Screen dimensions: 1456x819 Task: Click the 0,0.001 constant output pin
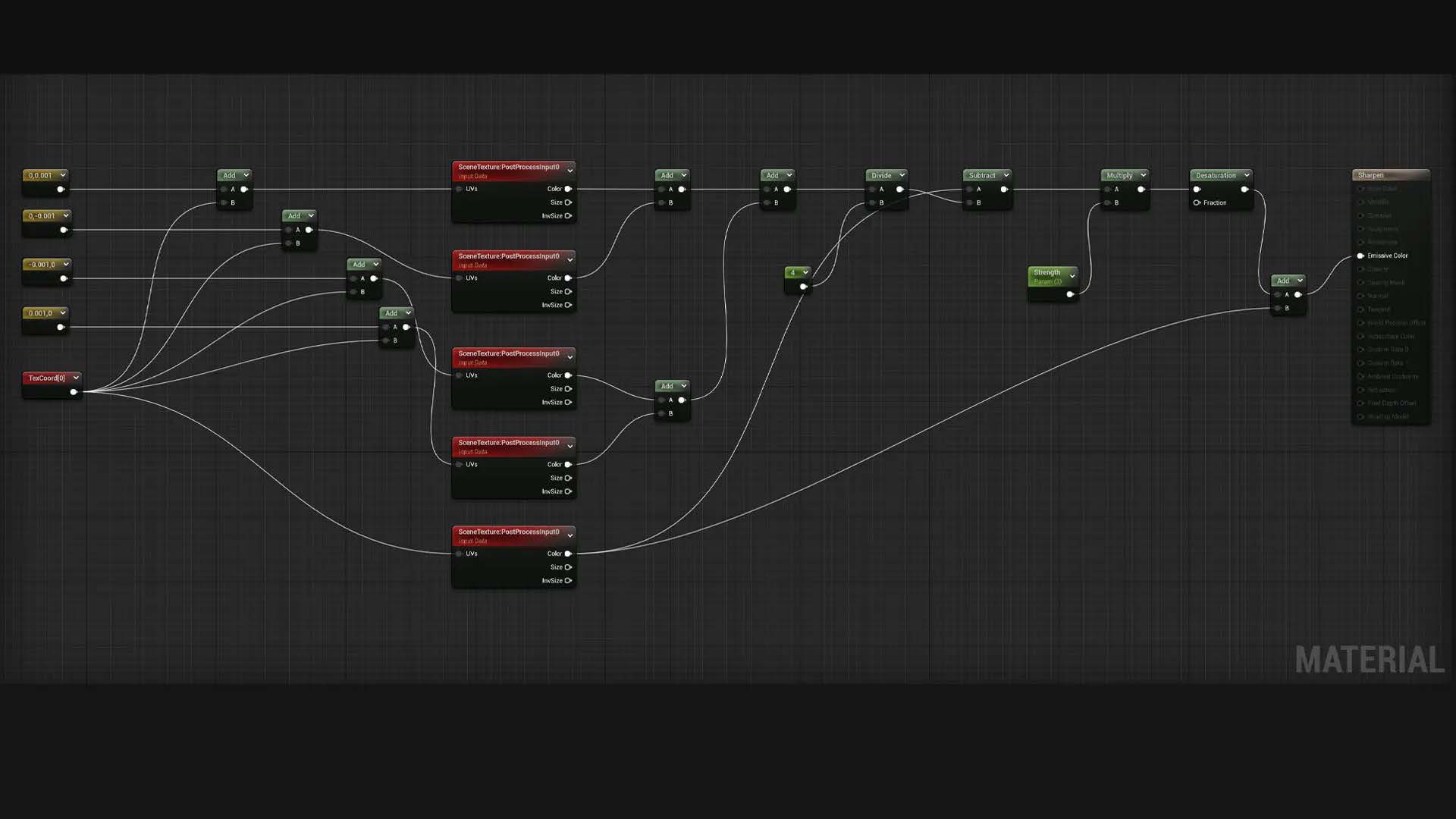[x=61, y=190]
